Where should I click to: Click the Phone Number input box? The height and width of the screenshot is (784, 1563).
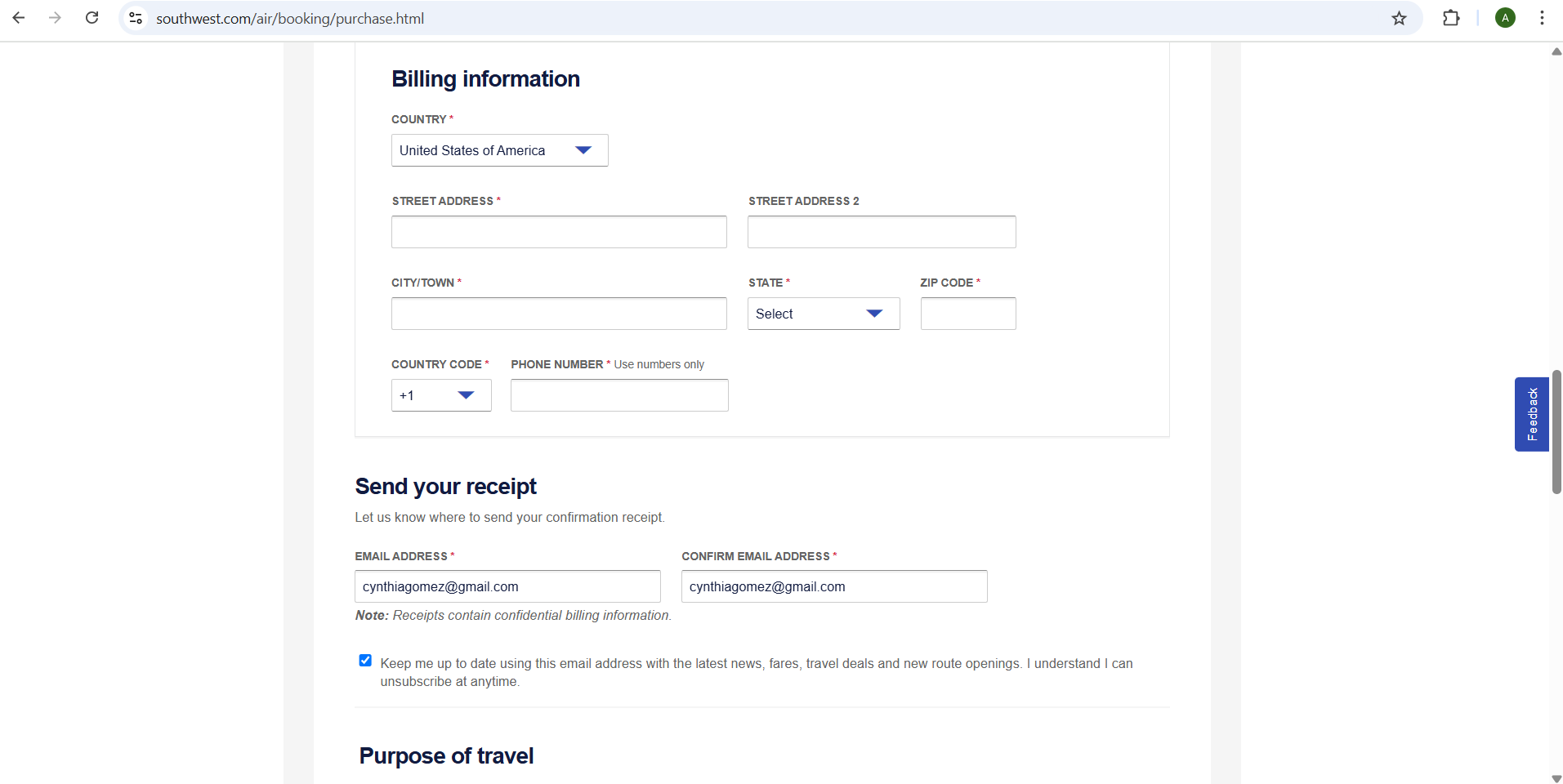point(619,395)
